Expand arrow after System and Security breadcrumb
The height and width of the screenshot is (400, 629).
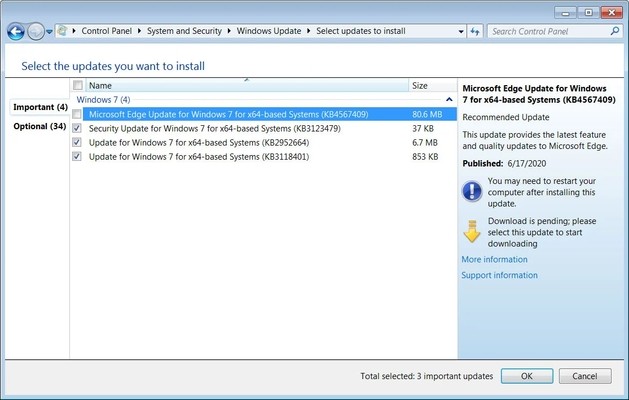click(x=229, y=31)
